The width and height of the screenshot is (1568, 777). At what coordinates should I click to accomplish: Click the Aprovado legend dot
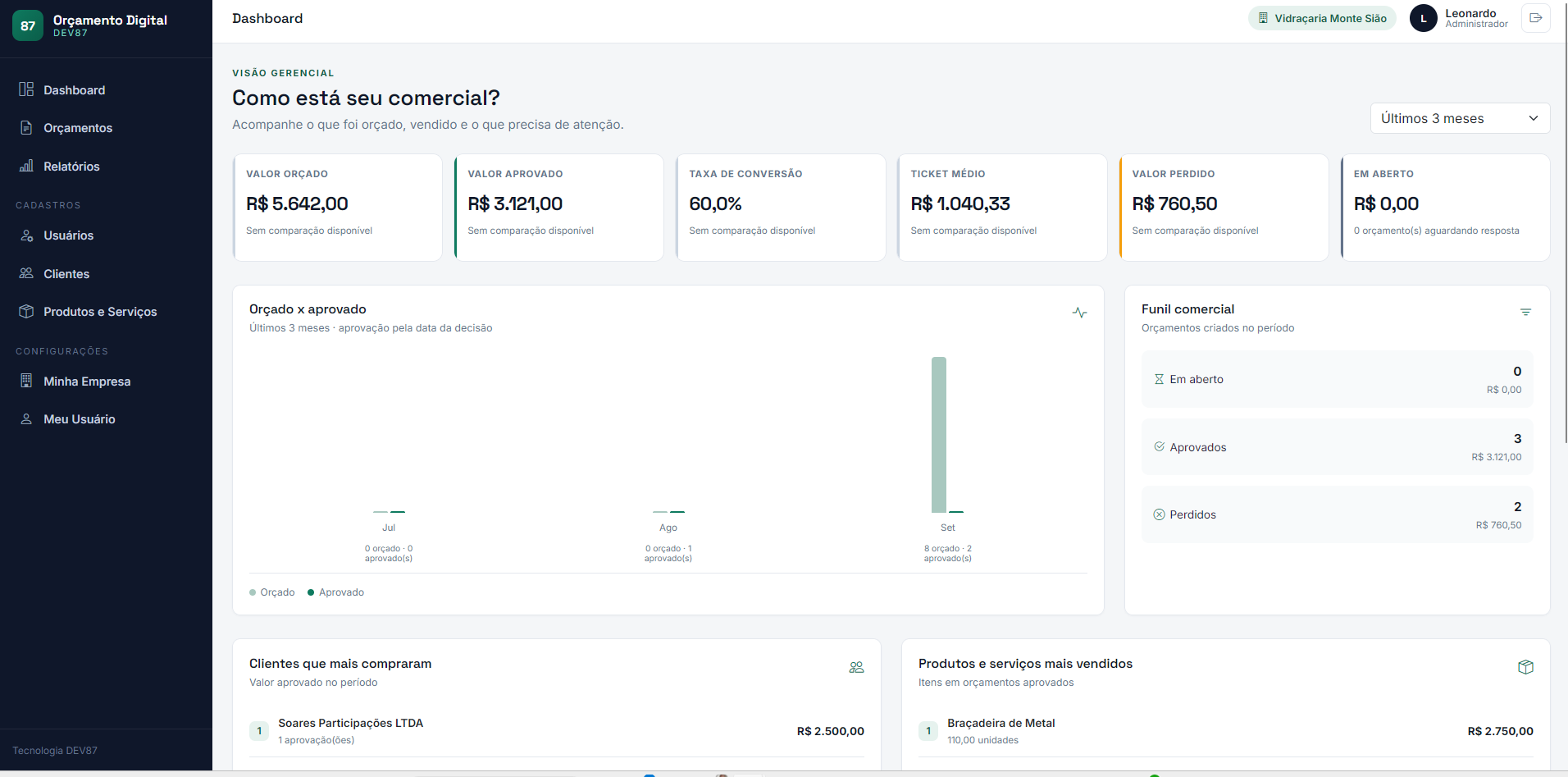tap(311, 592)
